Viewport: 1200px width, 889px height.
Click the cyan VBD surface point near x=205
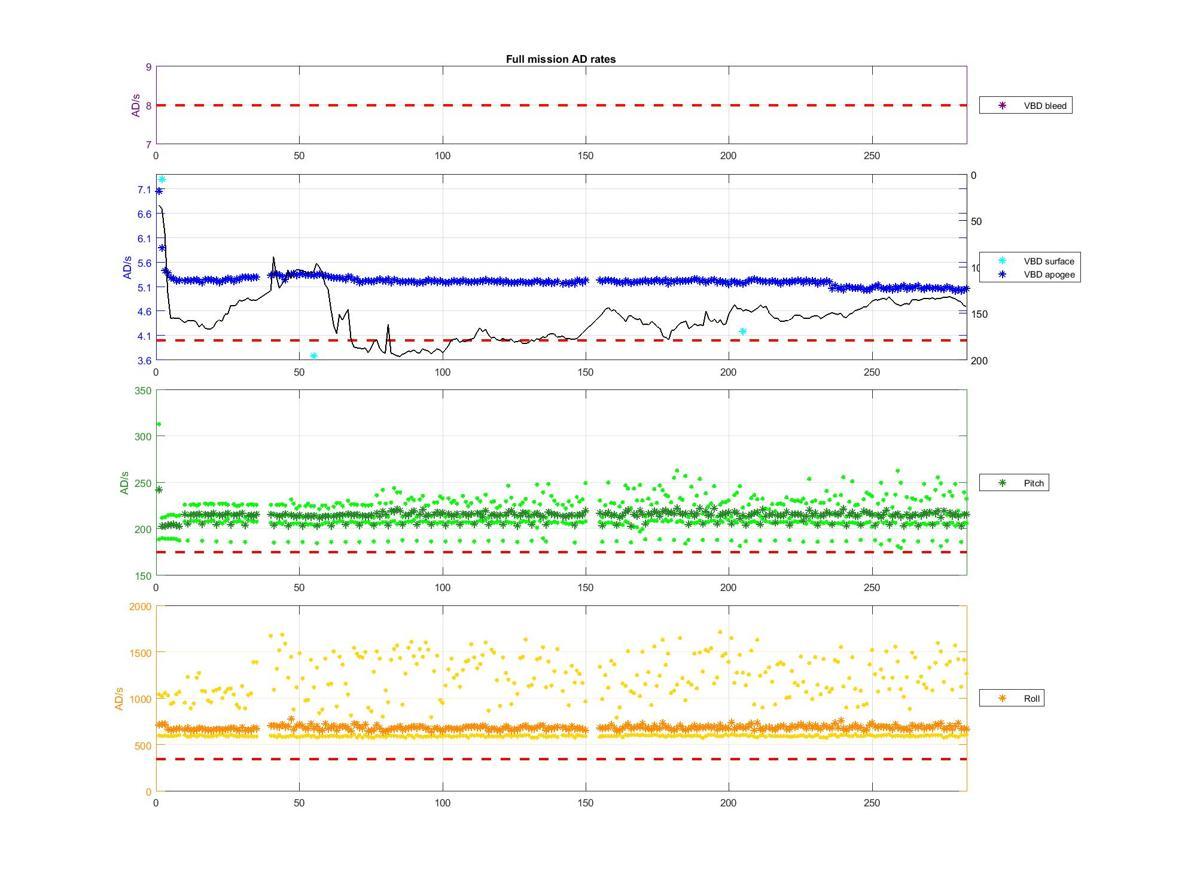click(742, 331)
